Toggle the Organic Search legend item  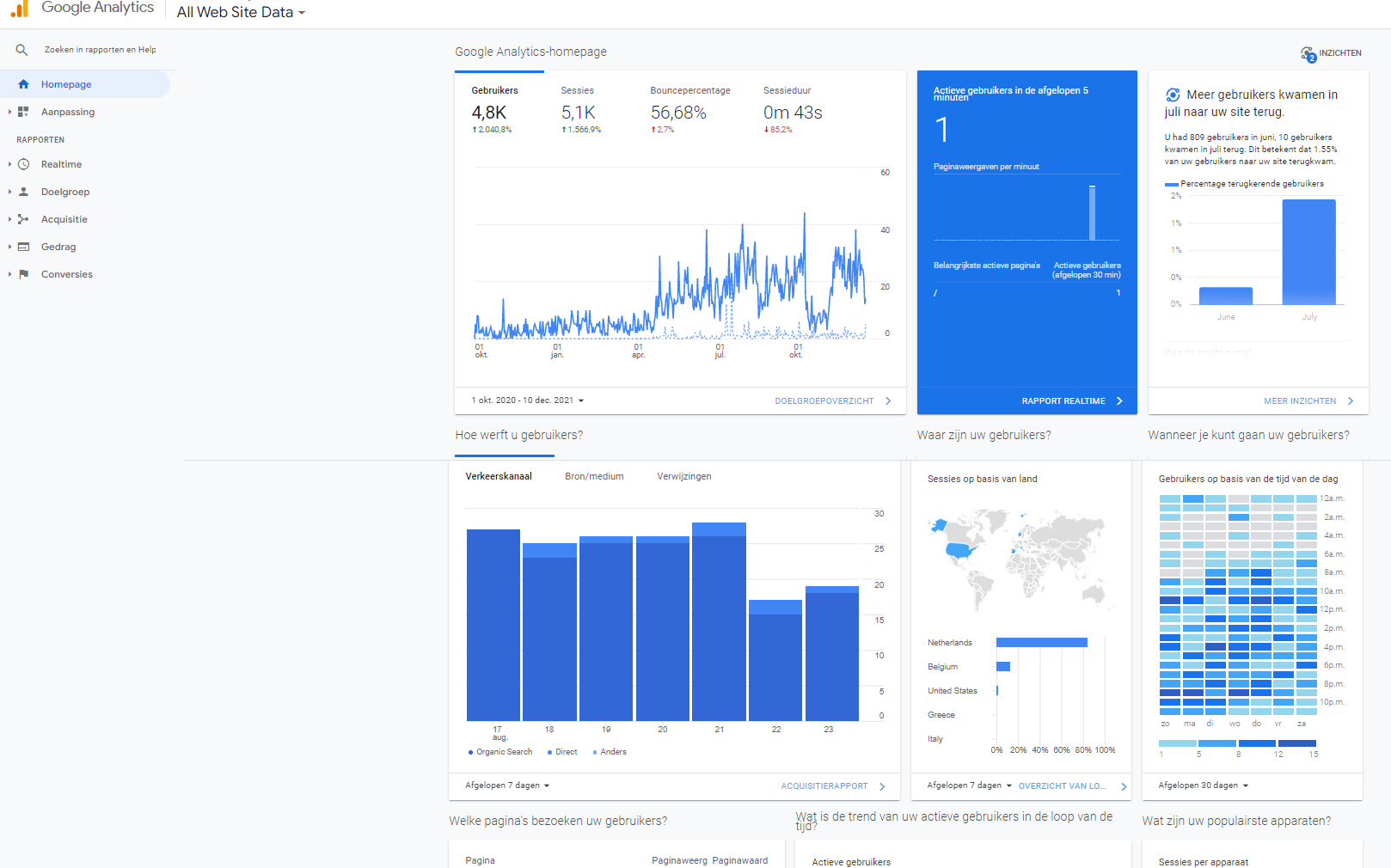click(x=500, y=752)
